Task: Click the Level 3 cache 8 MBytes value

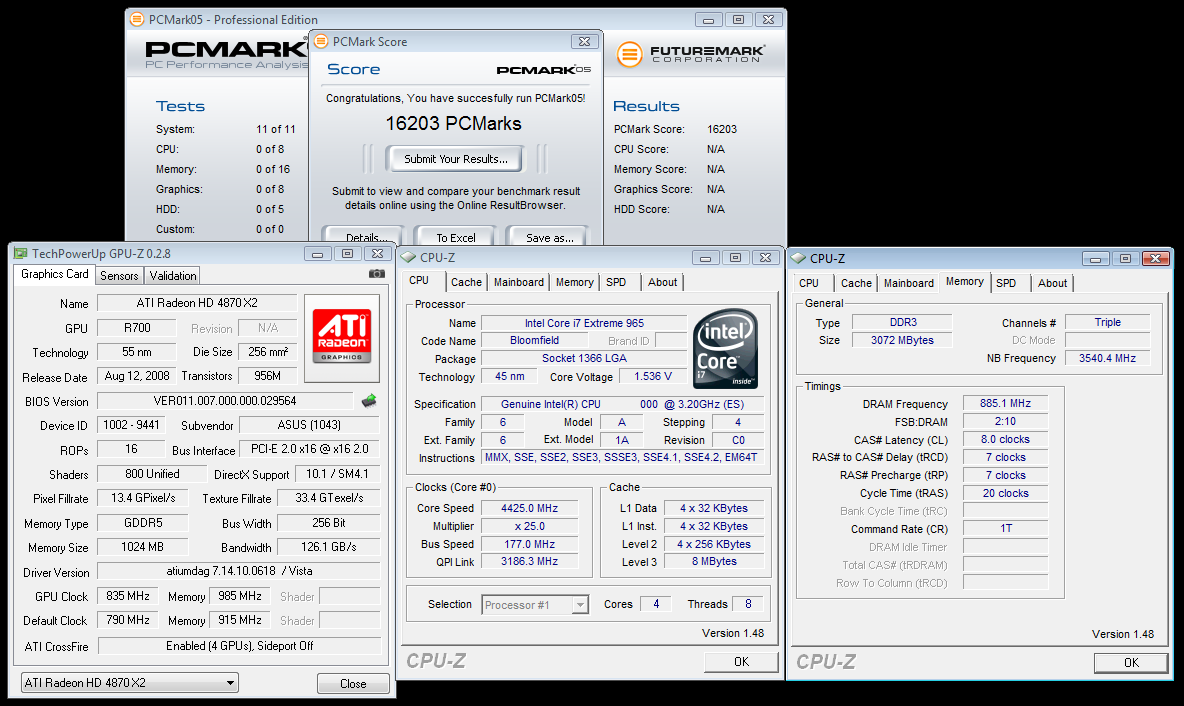Action: pos(714,562)
